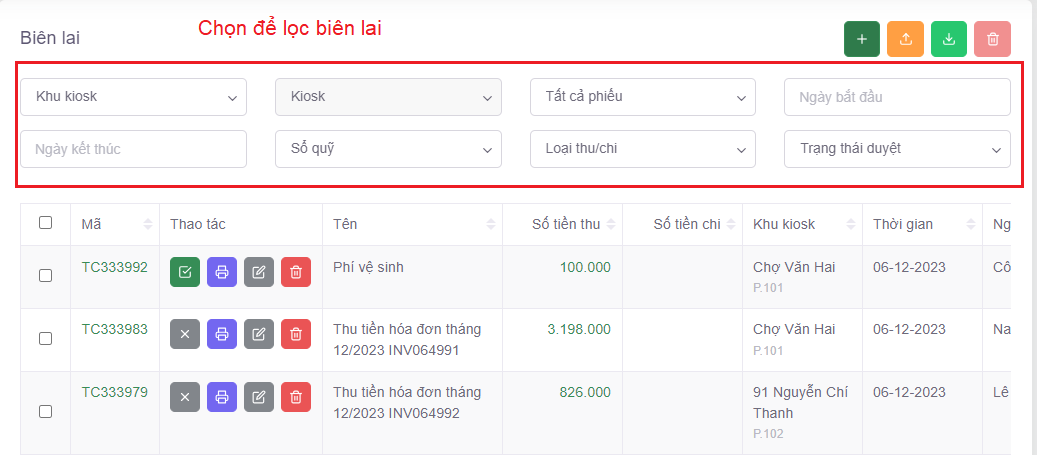The image size is (1037, 455).
Task: Print receipt TC333983
Action: click(222, 335)
